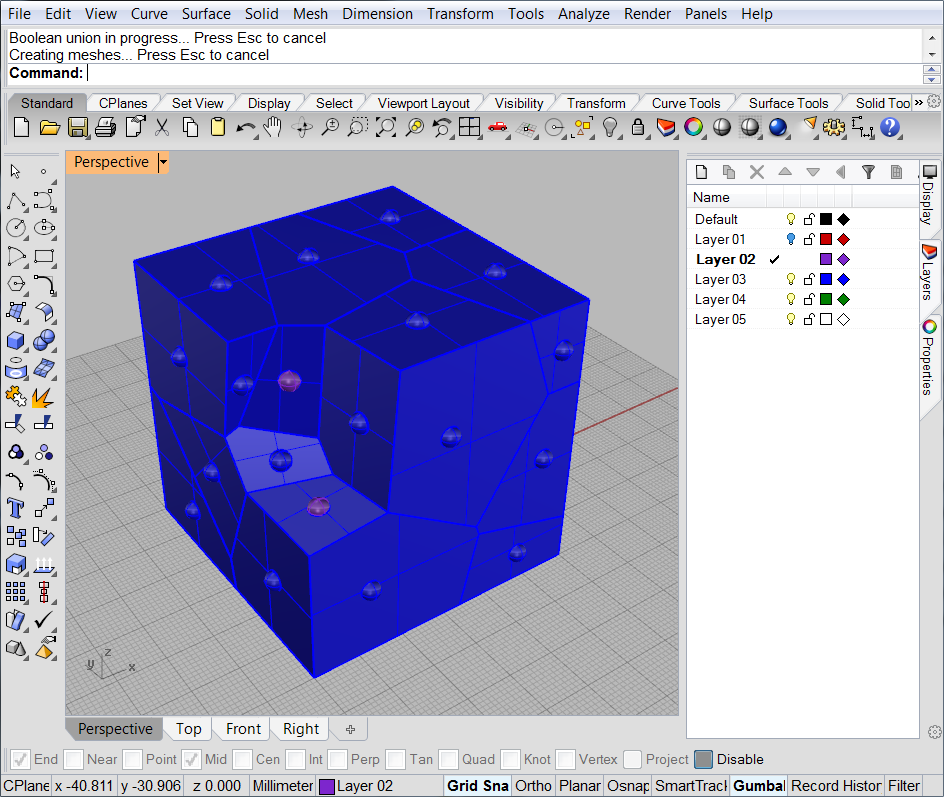Viewport: 944px width, 797px height.
Task: Click the Array grid icon in sidebar
Action: [x=16, y=592]
